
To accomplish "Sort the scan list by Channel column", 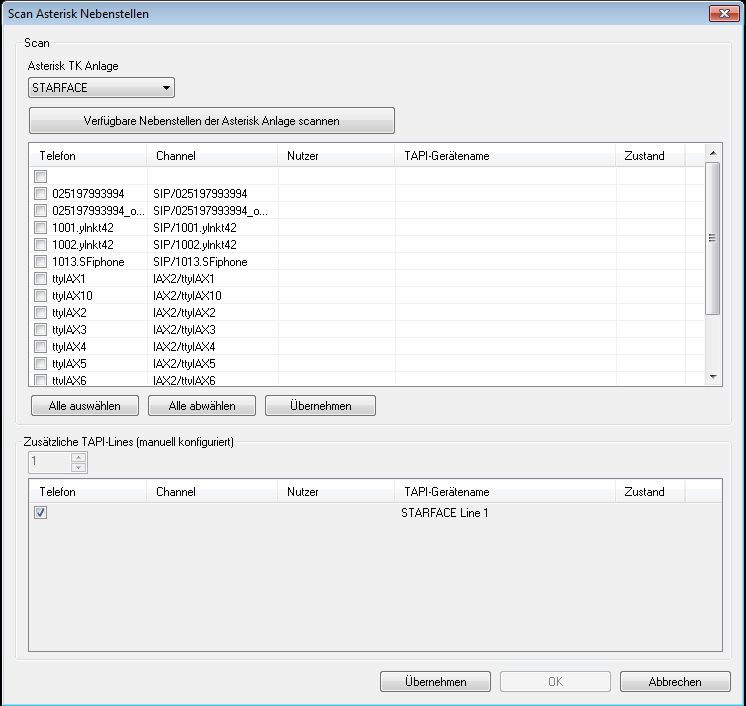I will pyautogui.click(x=212, y=156).
